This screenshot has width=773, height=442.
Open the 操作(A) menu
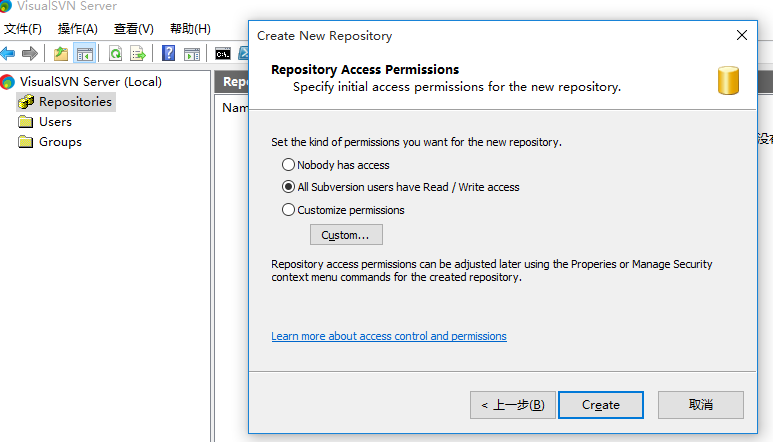[x=78, y=29]
